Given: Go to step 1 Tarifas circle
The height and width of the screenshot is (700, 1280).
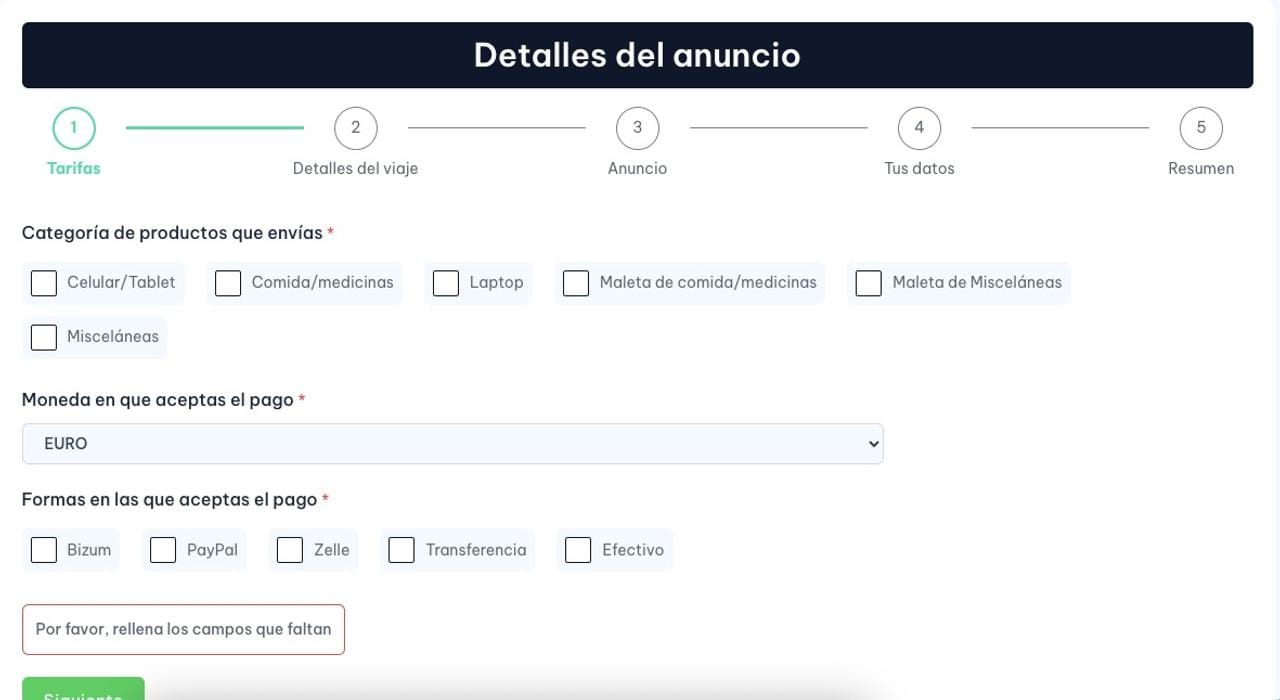Looking at the screenshot, I should [x=74, y=128].
